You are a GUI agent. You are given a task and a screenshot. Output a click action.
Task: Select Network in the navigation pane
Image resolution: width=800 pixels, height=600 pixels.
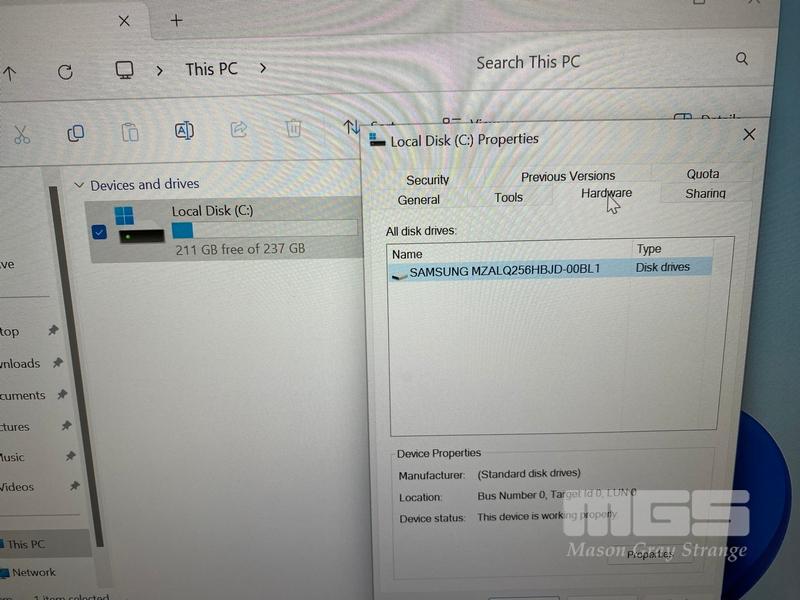[34, 573]
